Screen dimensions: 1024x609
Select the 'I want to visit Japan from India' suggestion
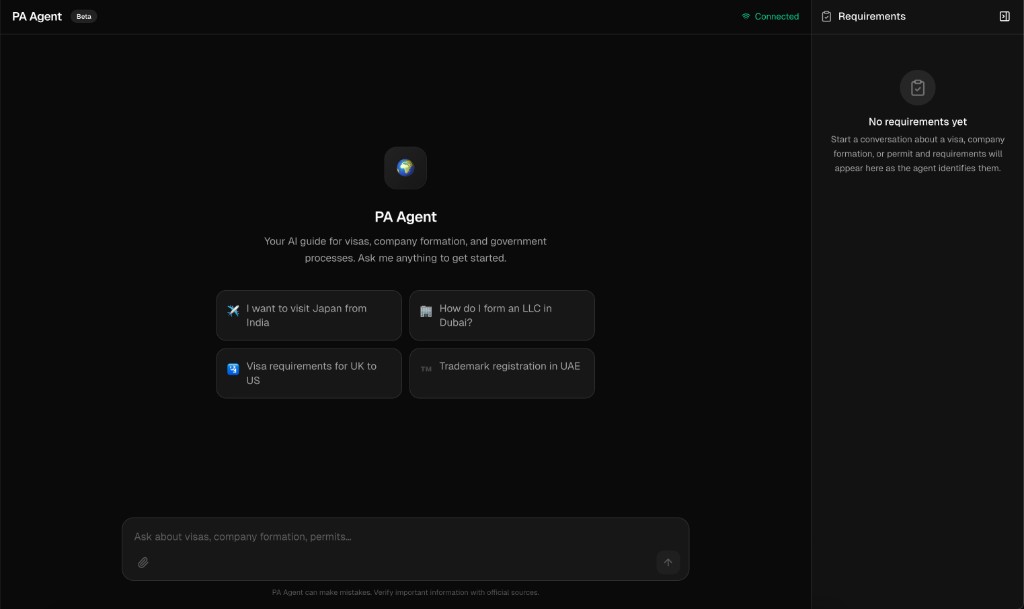(x=308, y=315)
